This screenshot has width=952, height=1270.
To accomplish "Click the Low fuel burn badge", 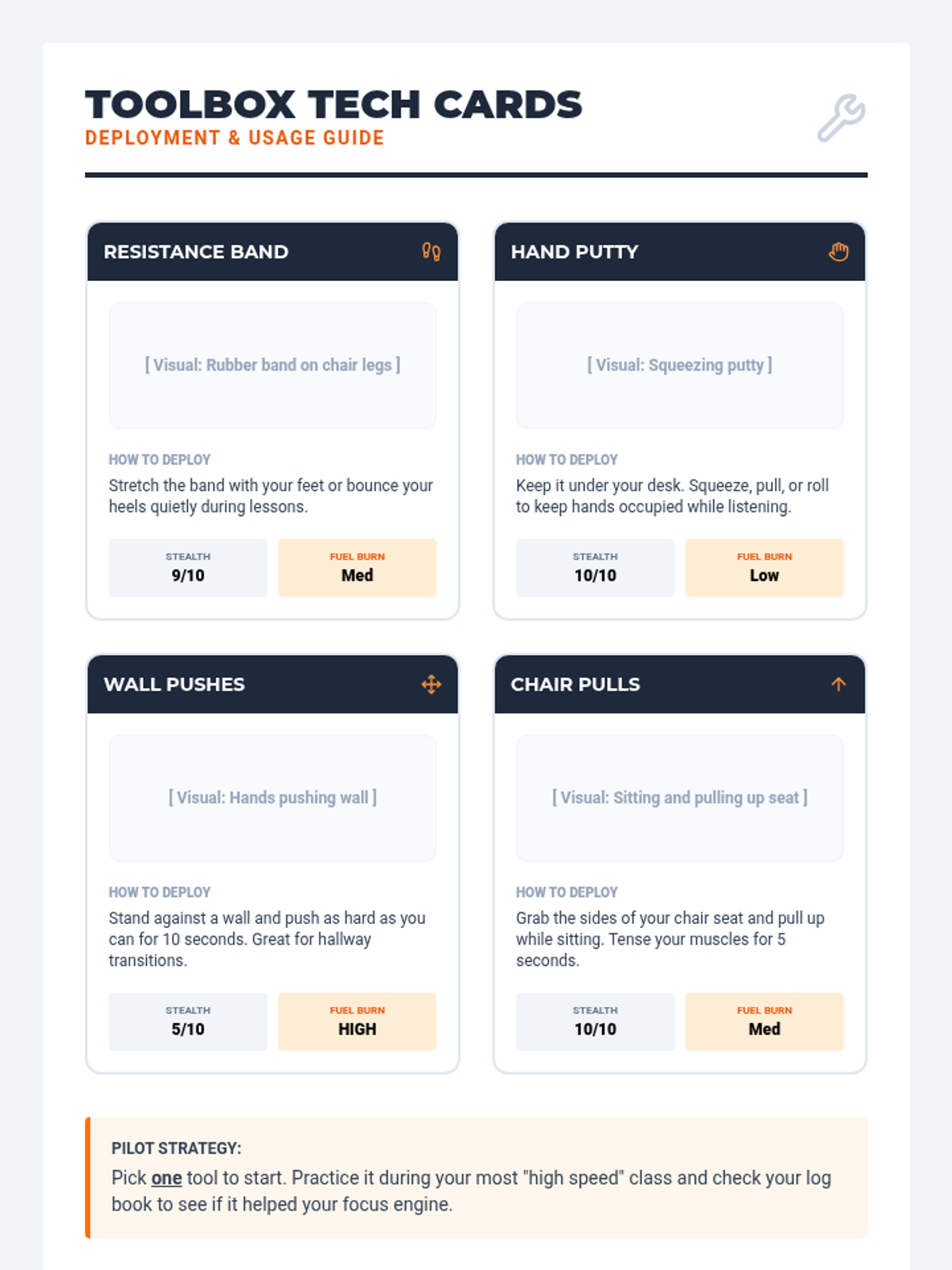I will click(764, 568).
